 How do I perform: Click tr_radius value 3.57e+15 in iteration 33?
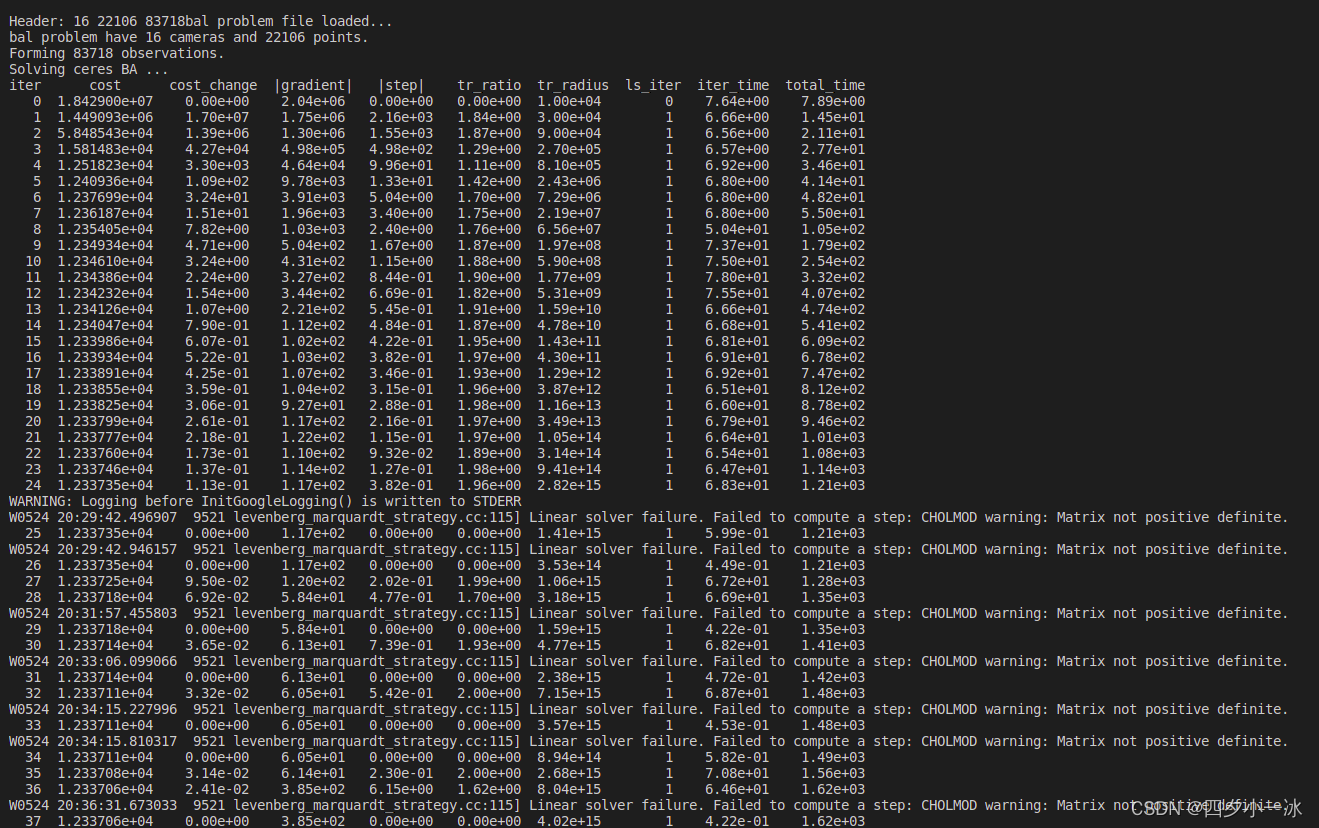click(x=569, y=725)
